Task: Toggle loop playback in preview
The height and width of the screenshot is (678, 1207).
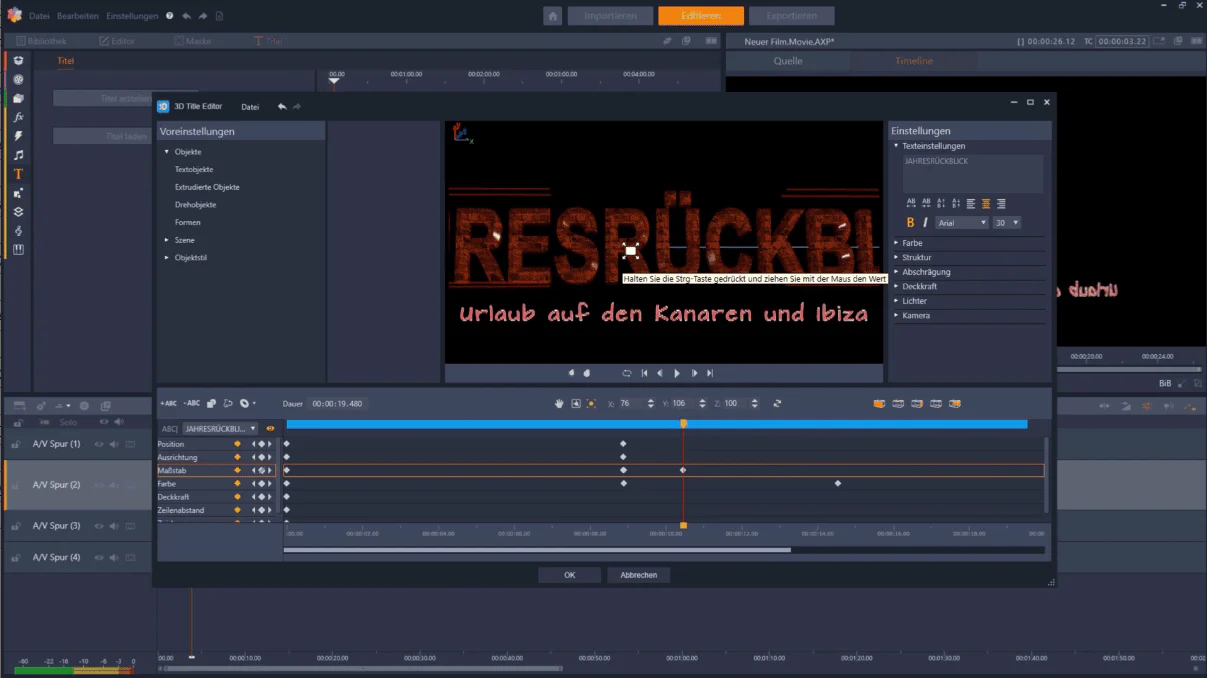Action: coord(627,373)
